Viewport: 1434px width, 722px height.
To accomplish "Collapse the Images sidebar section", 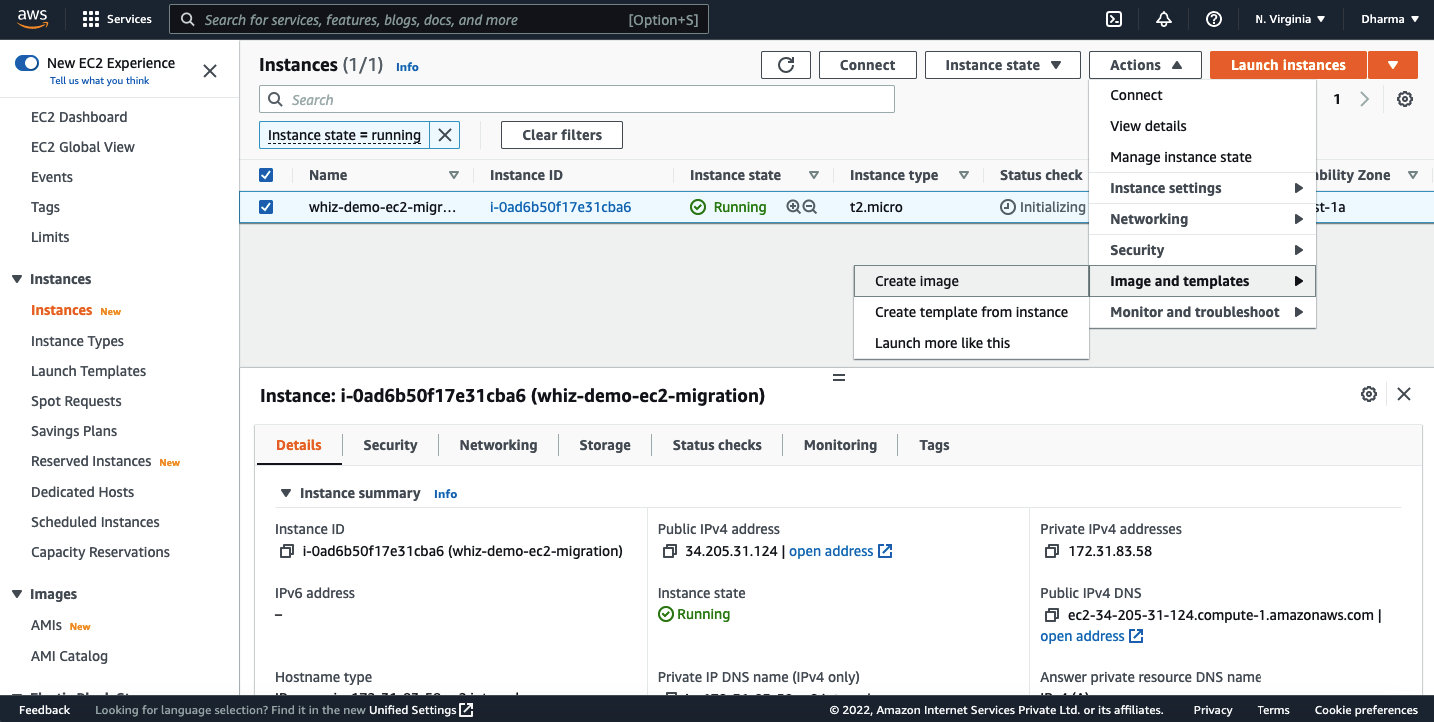I will pyautogui.click(x=17, y=594).
